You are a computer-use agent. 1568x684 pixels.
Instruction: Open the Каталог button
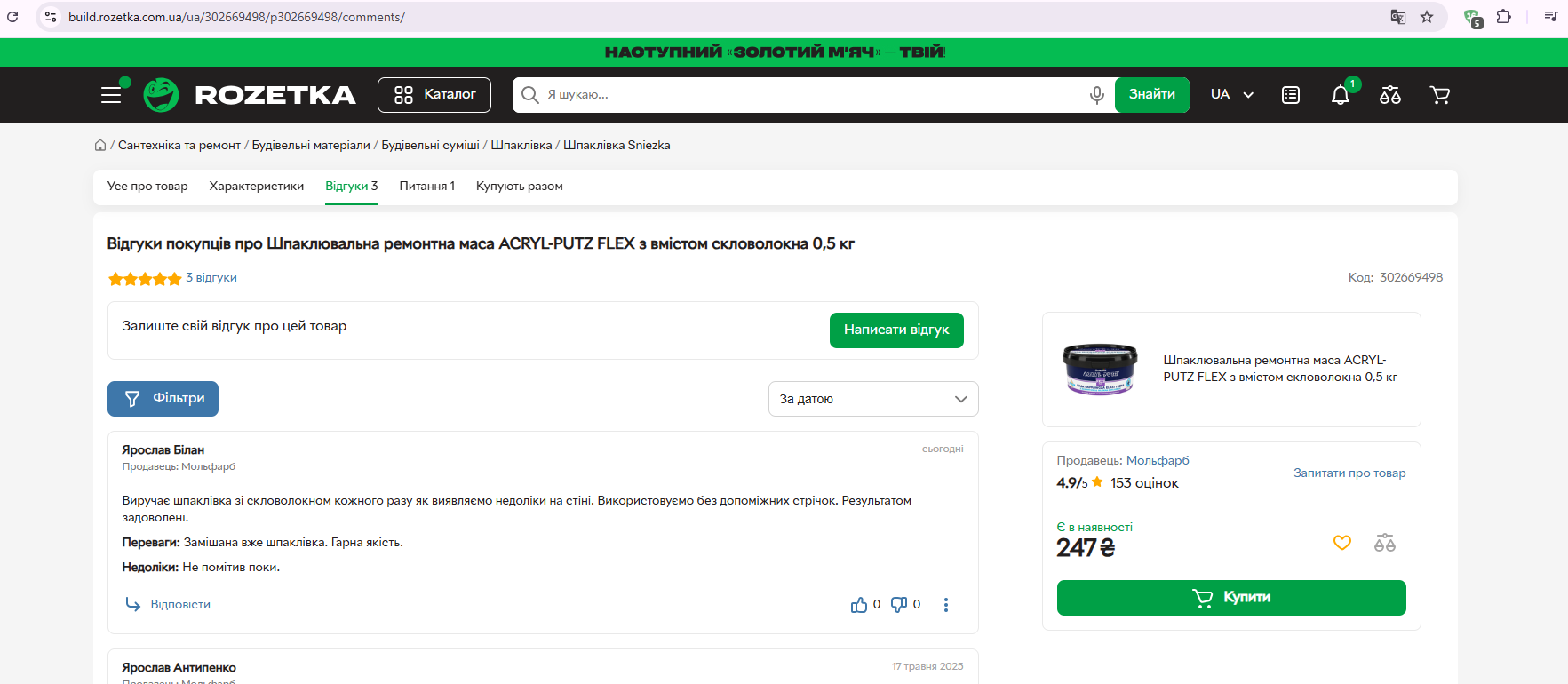(x=434, y=95)
